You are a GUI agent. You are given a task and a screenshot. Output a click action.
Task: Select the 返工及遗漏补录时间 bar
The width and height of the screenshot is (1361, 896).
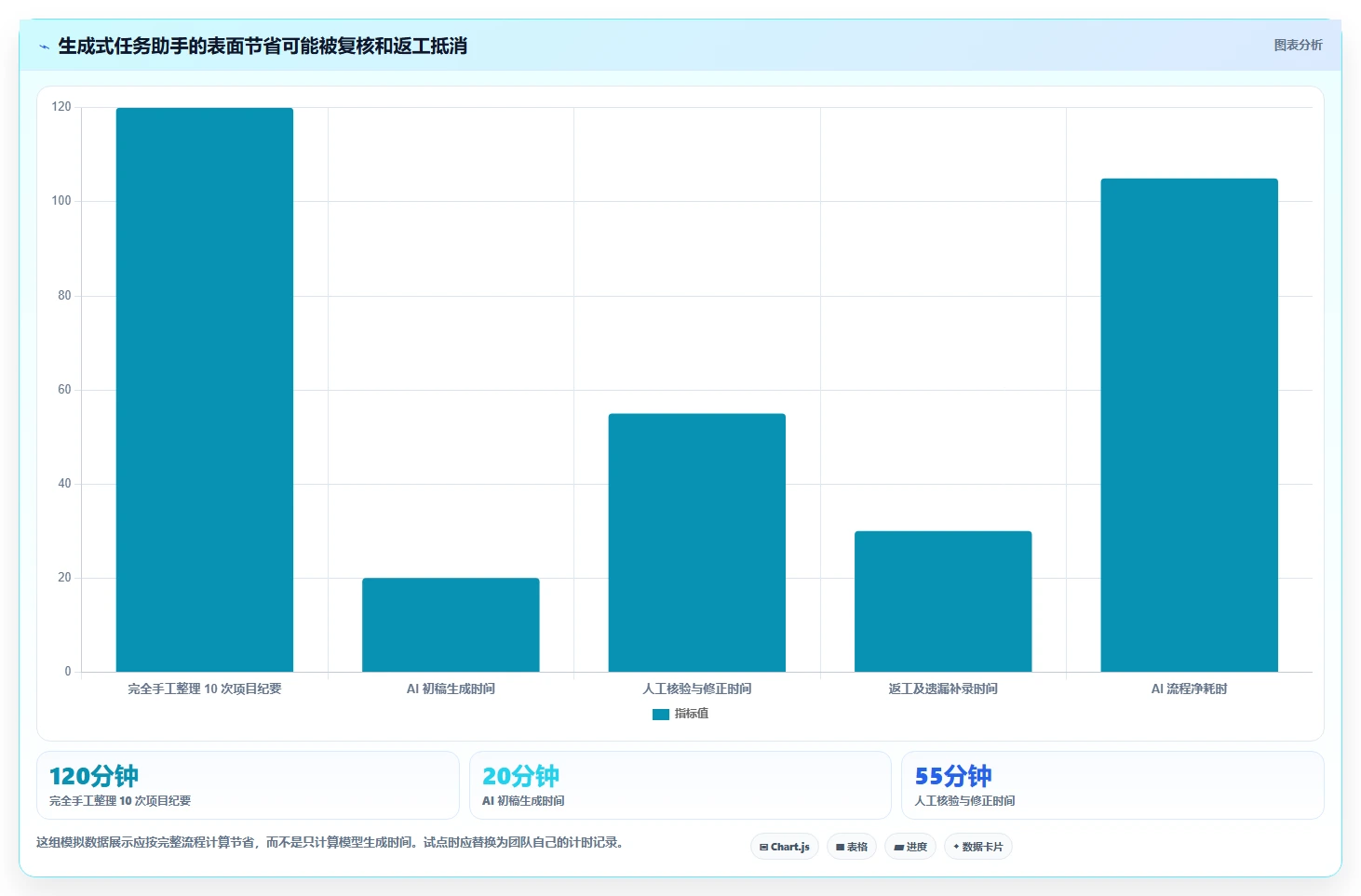(x=943, y=602)
